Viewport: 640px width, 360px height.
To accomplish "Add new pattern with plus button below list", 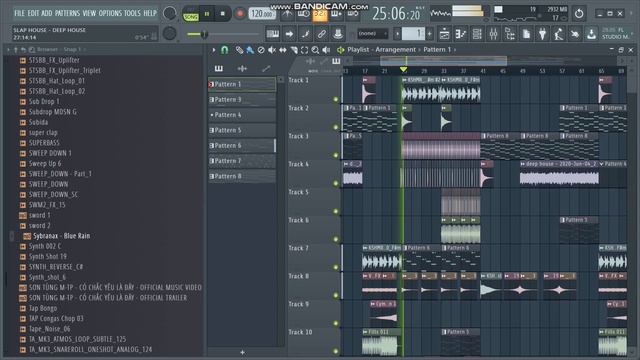I will click(242, 352).
